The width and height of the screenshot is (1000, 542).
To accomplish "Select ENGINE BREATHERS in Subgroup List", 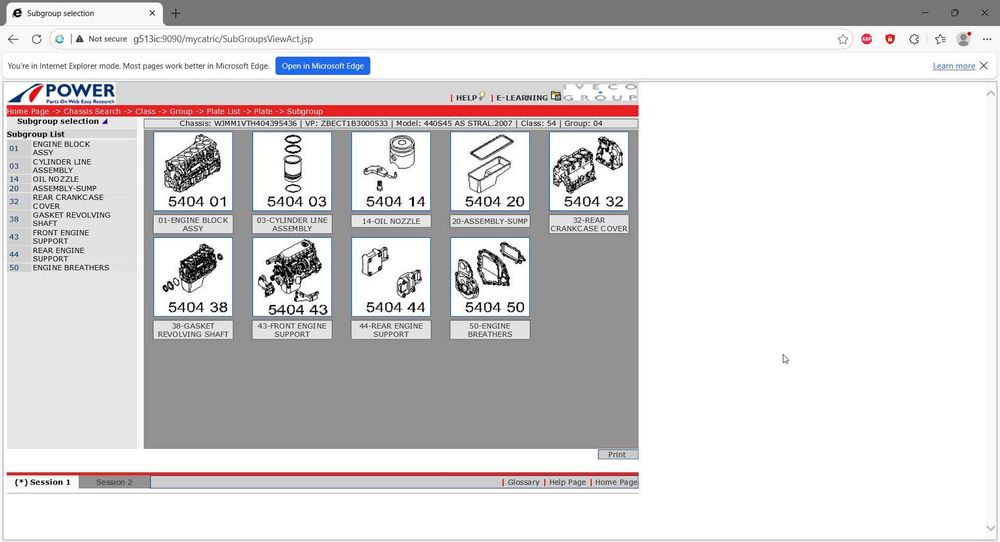I will (71, 268).
